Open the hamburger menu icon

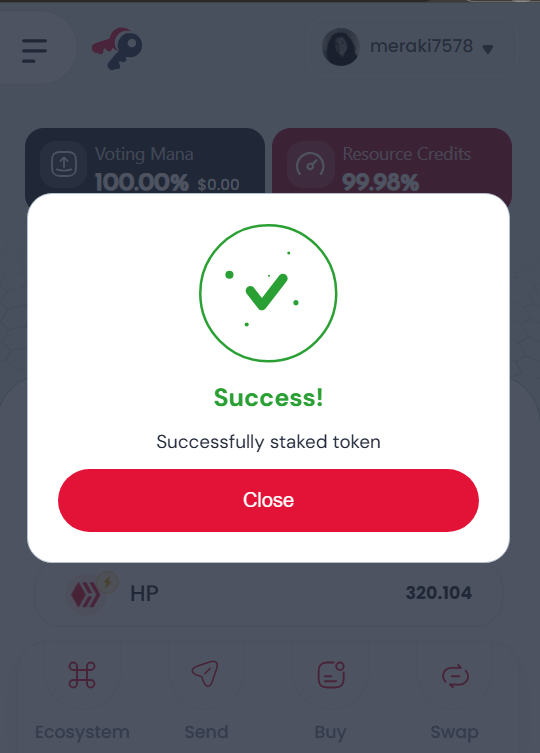pos(35,50)
